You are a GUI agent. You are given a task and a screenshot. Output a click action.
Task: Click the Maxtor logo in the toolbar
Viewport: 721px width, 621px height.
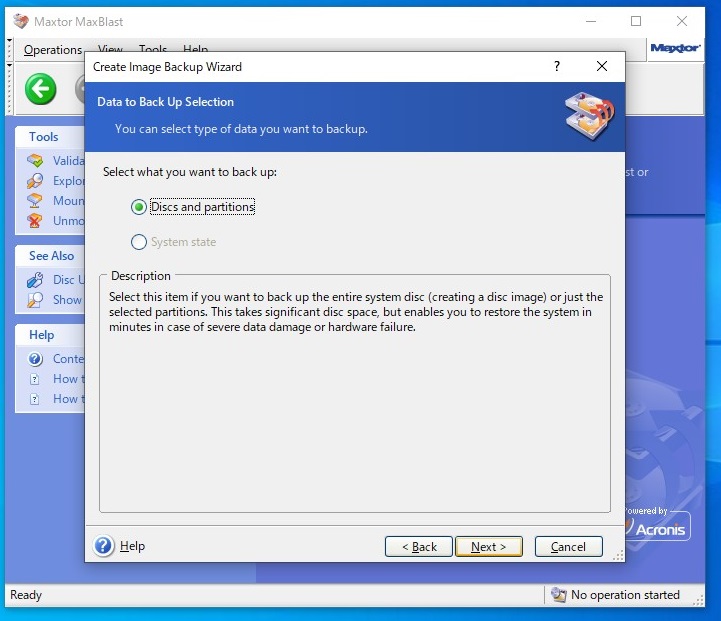point(675,48)
